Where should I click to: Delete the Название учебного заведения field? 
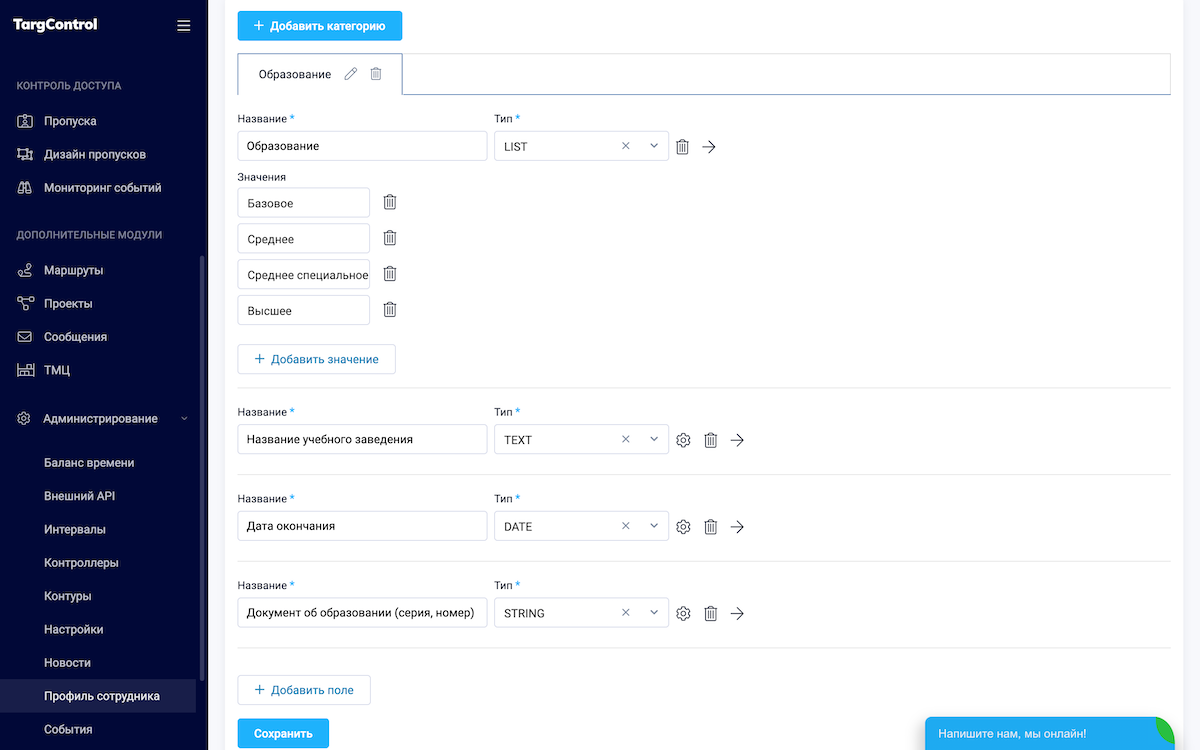pyautogui.click(x=710, y=440)
